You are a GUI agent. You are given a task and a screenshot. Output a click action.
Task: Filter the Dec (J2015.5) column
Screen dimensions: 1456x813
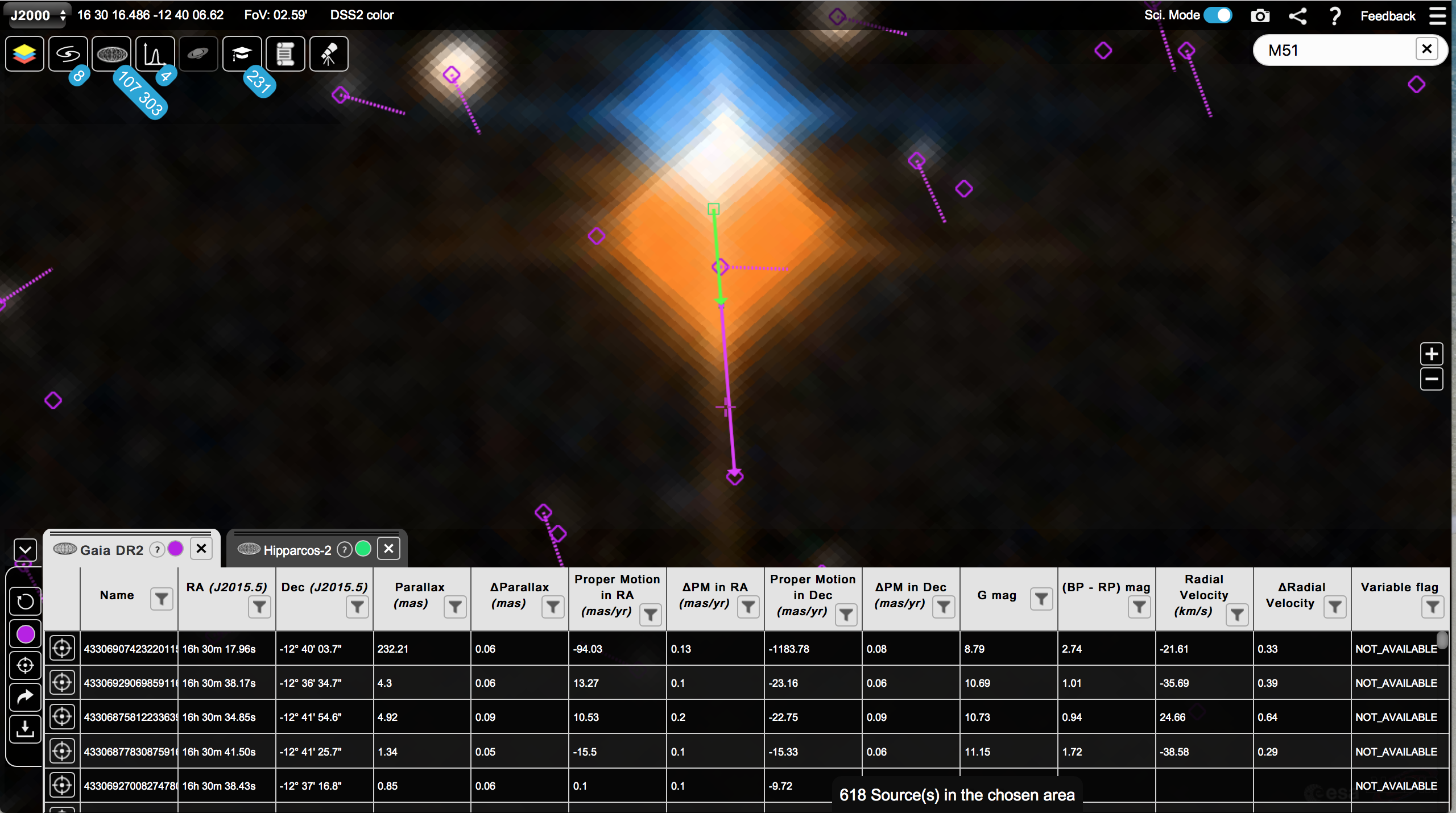357,607
